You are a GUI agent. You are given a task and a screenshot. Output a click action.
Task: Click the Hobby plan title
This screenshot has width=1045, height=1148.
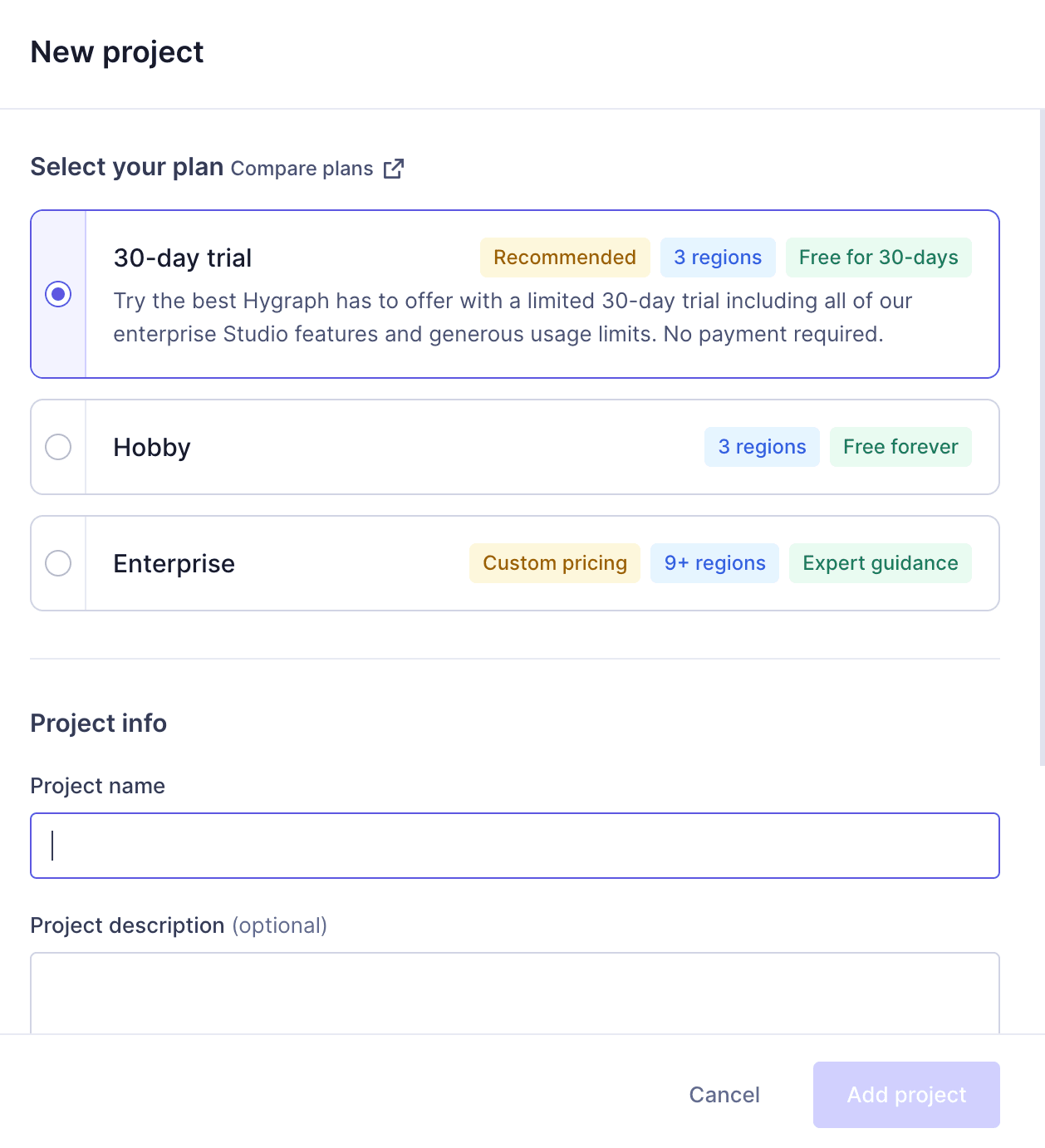152,448
